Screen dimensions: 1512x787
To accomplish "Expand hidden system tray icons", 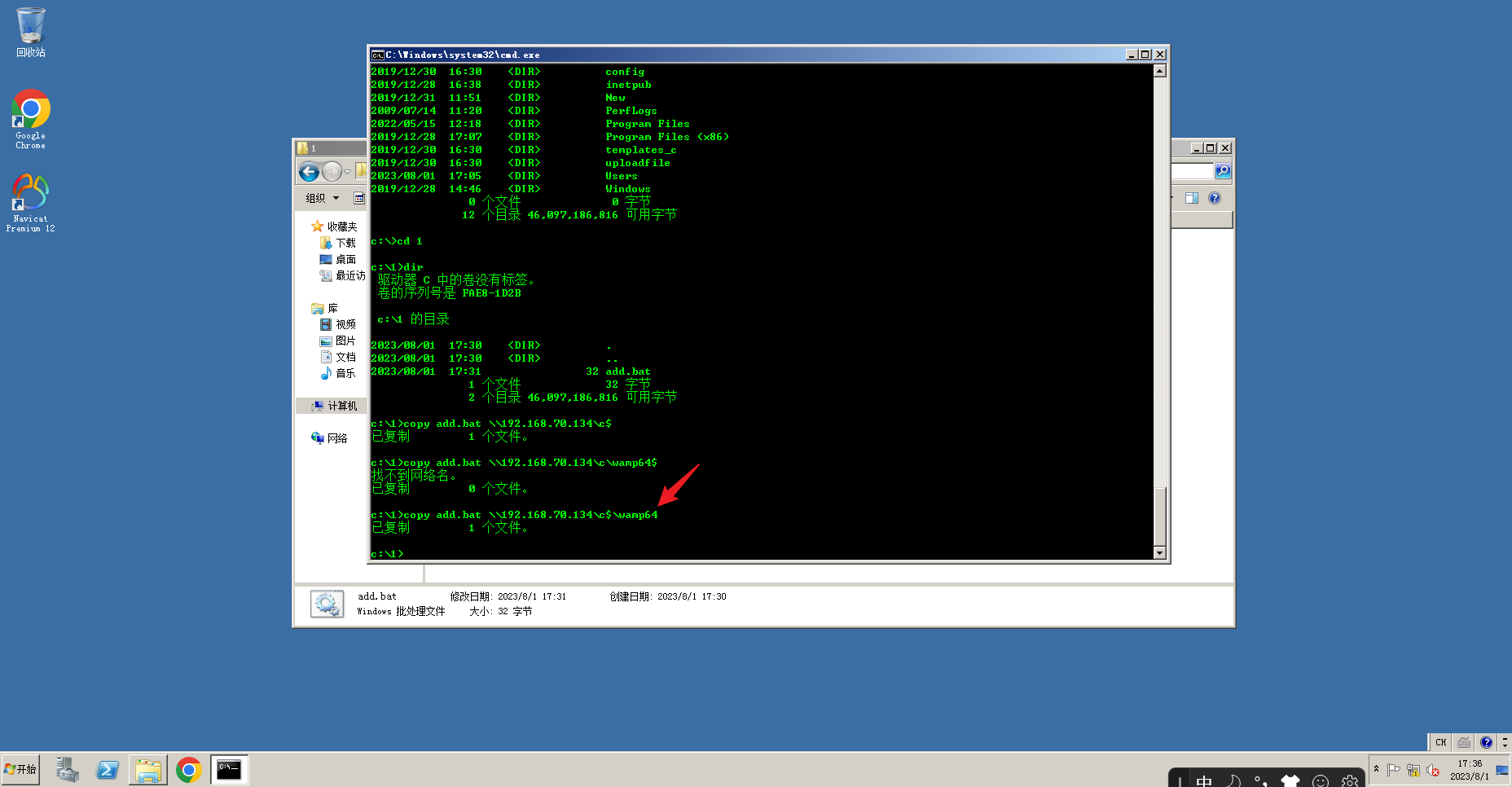I will (x=1377, y=769).
